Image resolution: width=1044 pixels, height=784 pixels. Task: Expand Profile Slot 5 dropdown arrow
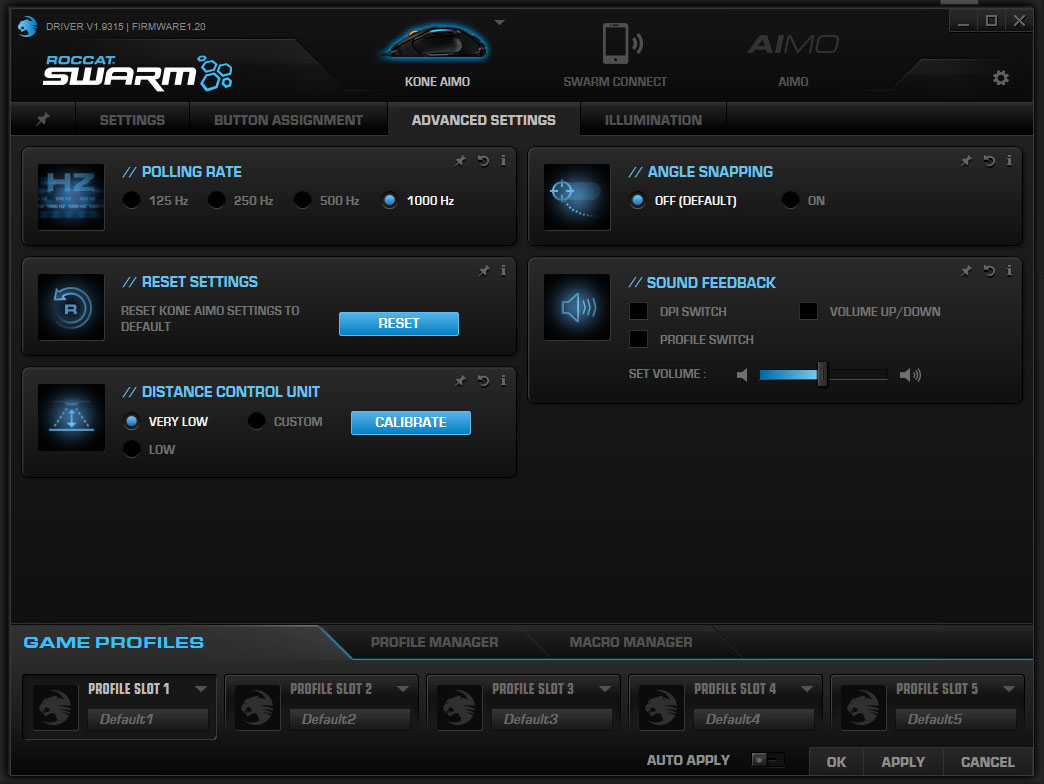1009,689
